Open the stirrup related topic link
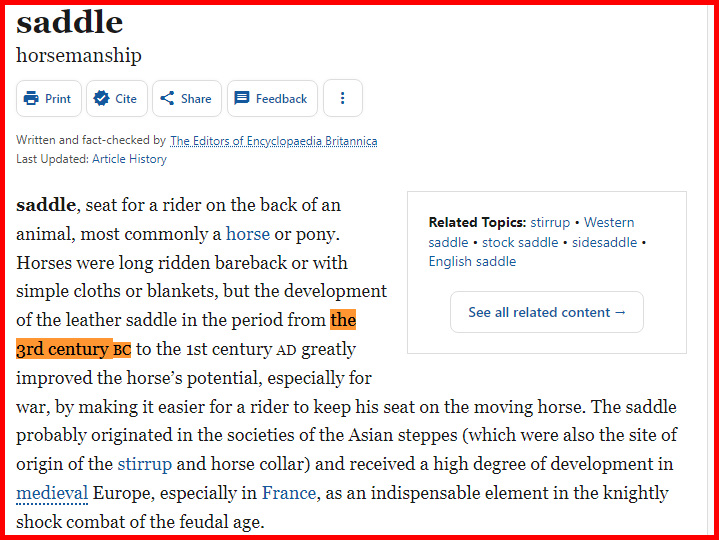This screenshot has width=719, height=540. pyautogui.click(x=550, y=222)
